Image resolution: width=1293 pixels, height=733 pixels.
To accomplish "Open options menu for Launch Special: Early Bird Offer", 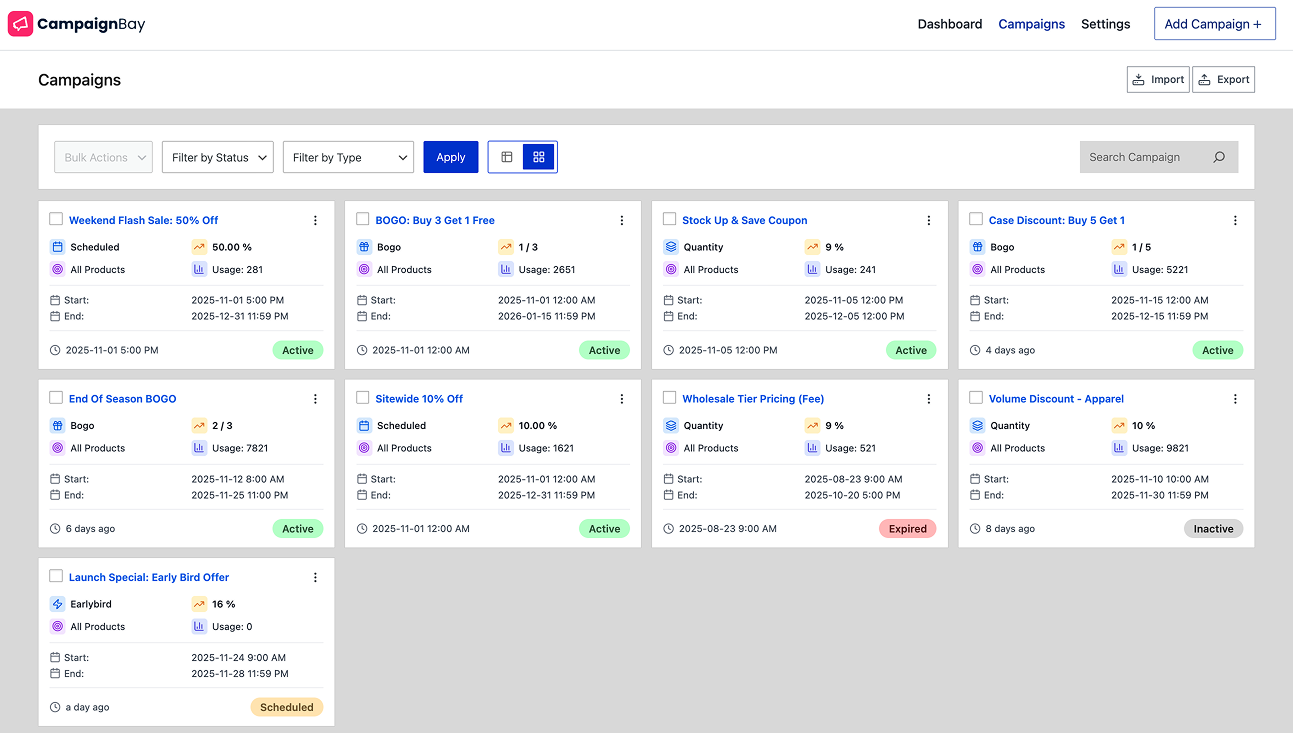I will pyautogui.click(x=315, y=576).
